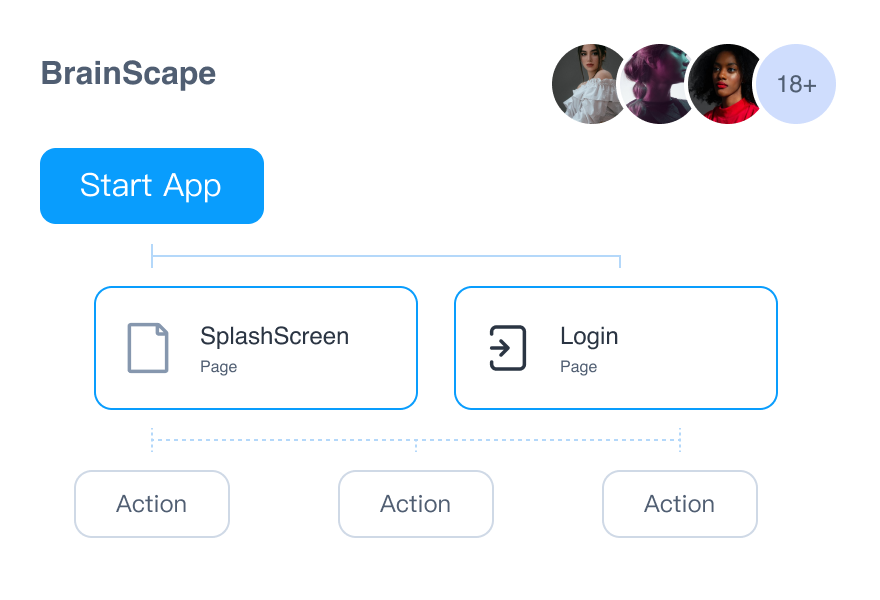
Task: Click the Page subtitle under Login
Action: (578, 367)
